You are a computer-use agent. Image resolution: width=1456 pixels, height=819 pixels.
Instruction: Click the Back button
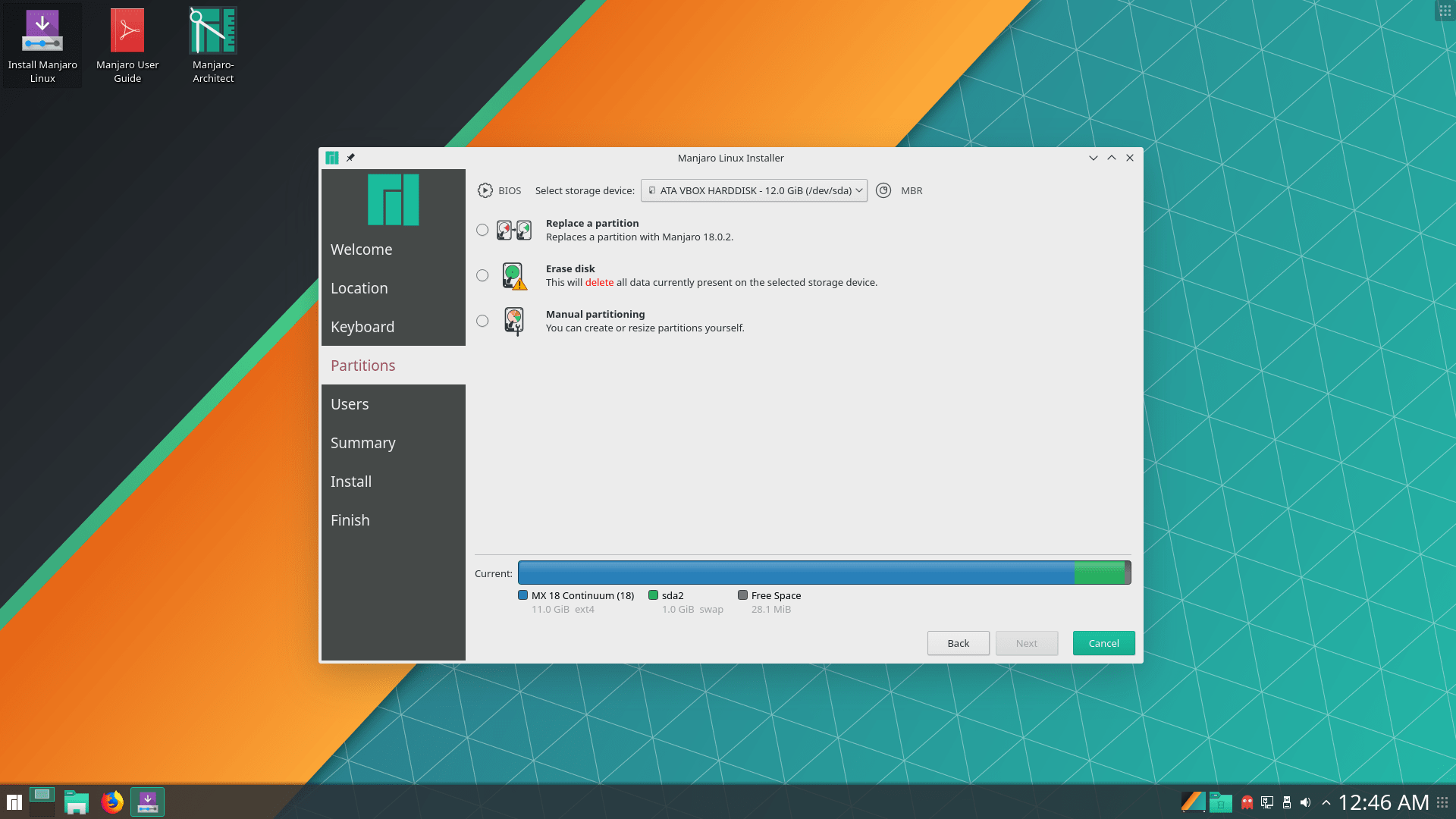pyautogui.click(x=958, y=643)
